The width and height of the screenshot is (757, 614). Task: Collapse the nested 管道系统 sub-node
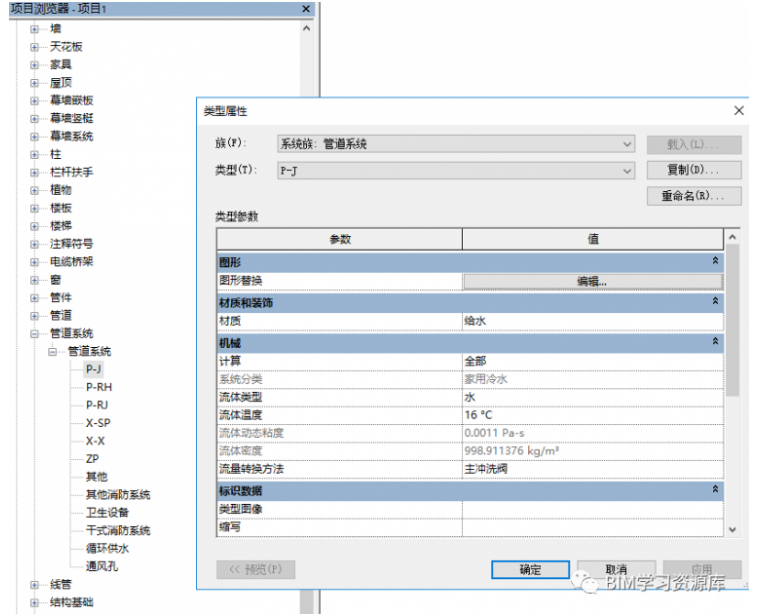pyautogui.click(x=52, y=351)
